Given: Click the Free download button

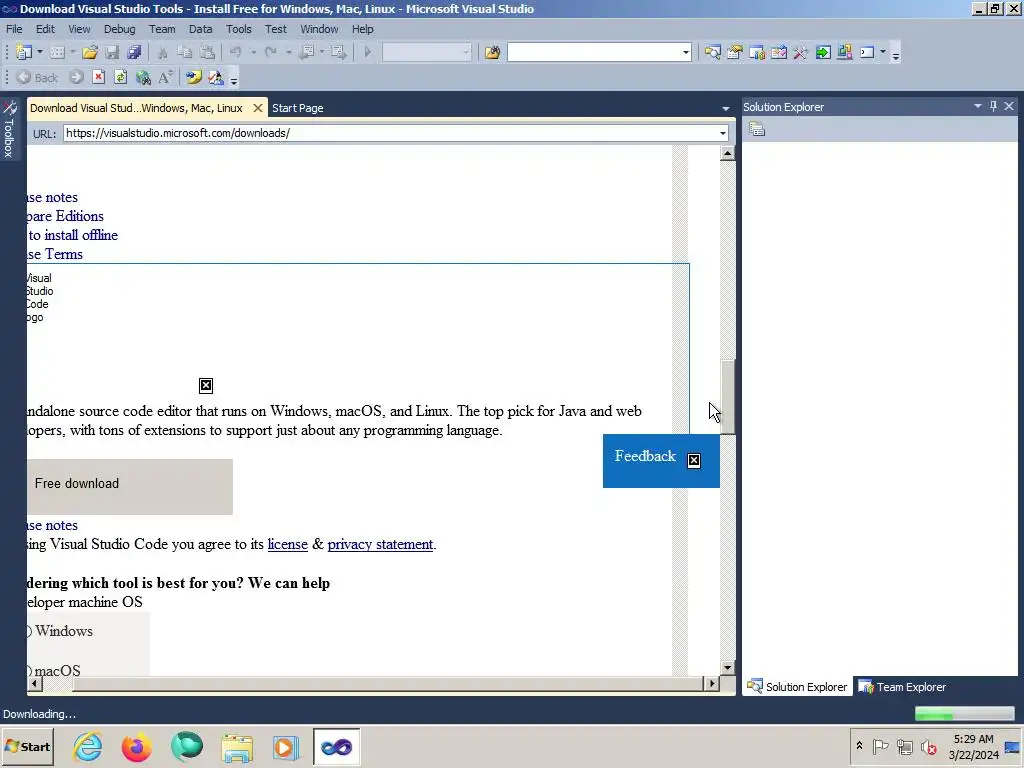Looking at the screenshot, I should click(130, 487).
